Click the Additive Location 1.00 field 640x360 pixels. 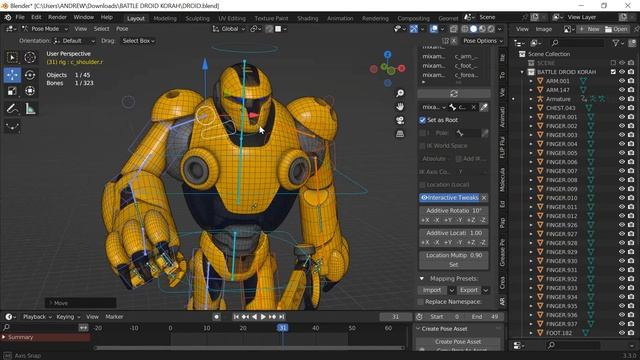click(453, 233)
